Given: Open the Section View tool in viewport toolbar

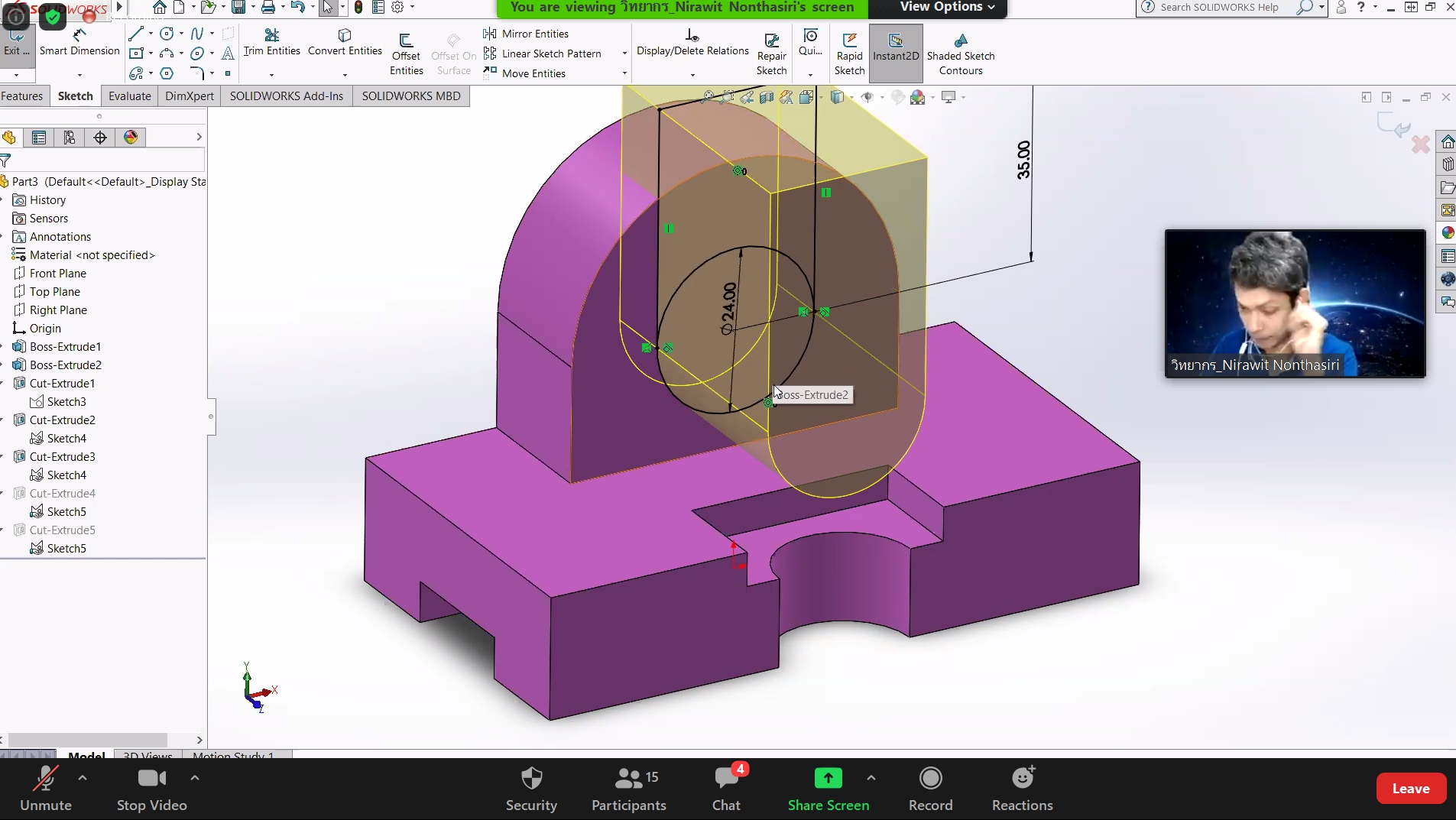Looking at the screenshot, I should [x=767, y=97].
